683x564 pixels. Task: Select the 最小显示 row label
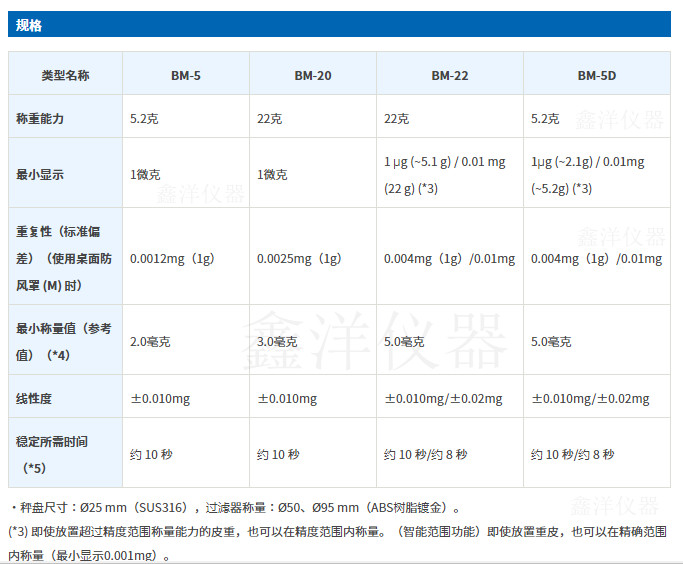(41, 174)
